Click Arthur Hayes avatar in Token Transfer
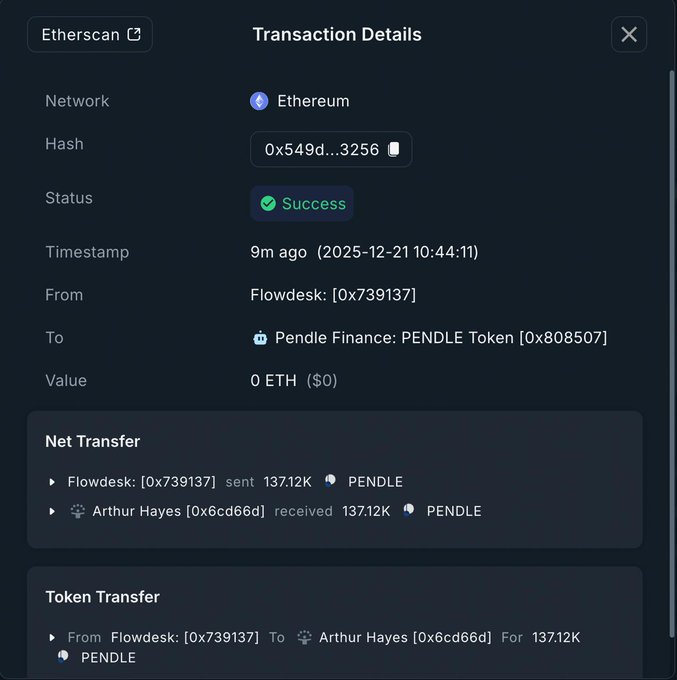 click(304, 637)
